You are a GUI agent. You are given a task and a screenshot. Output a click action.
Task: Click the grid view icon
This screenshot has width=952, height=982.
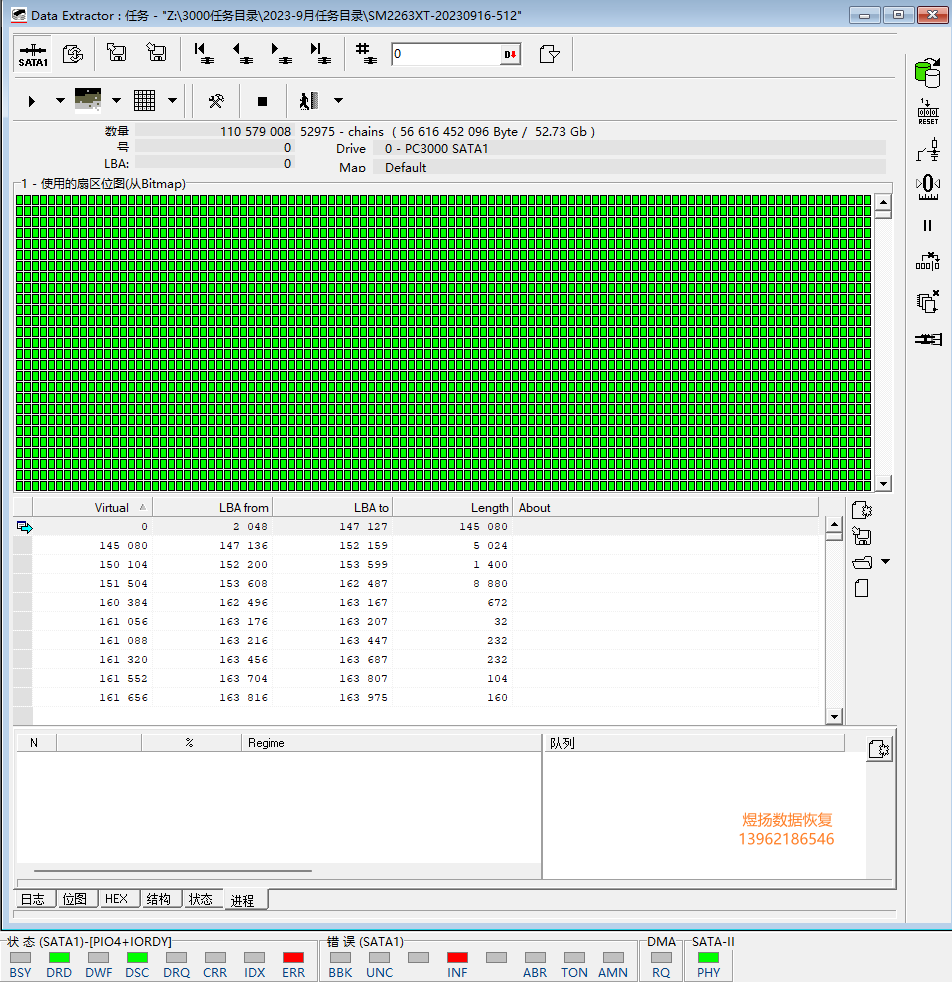coord(144,100)
